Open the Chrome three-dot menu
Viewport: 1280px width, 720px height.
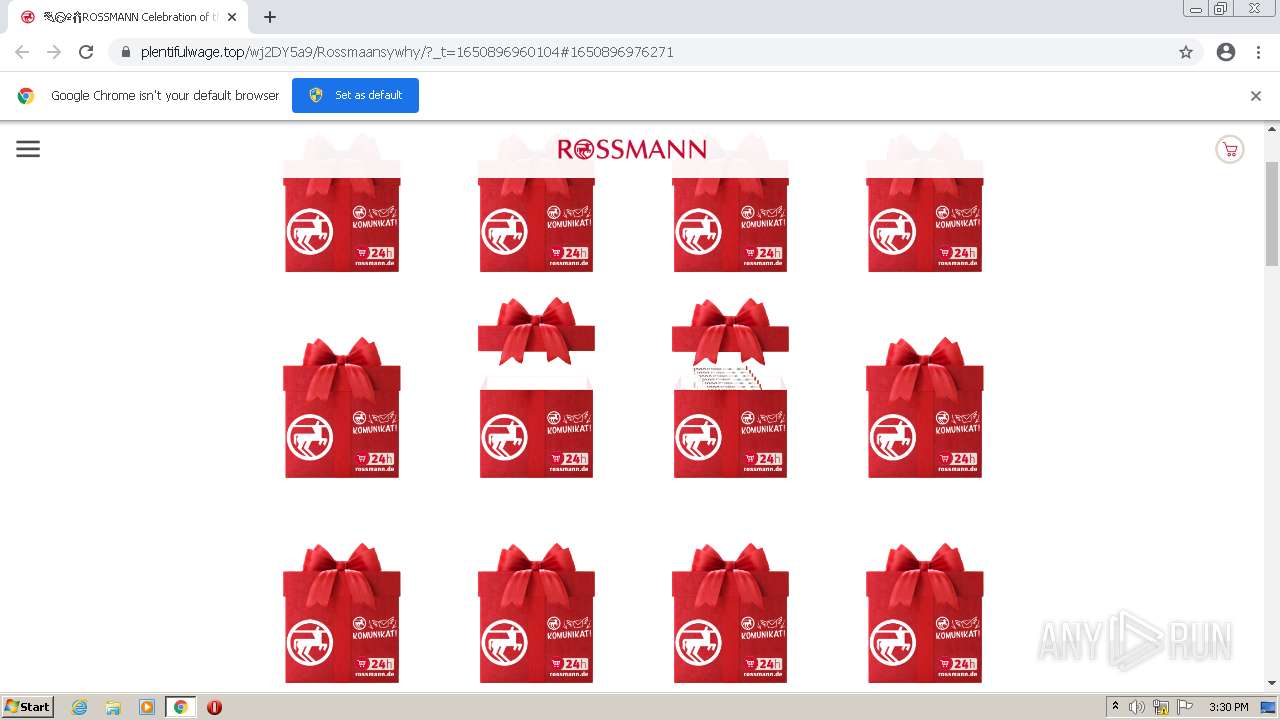click(1258, 52)
